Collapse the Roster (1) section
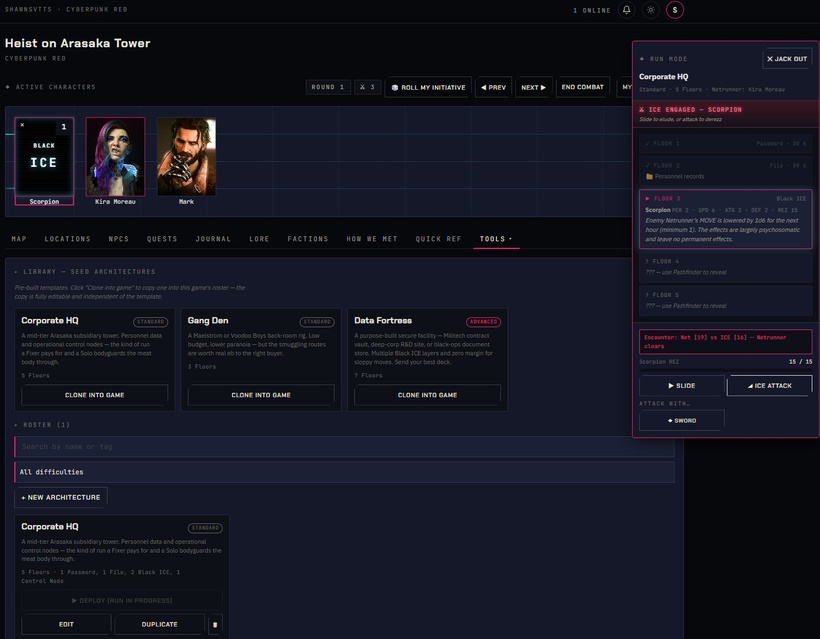This screenshot has width=820, height=639. pyautogui.click(x=42, y=425)
